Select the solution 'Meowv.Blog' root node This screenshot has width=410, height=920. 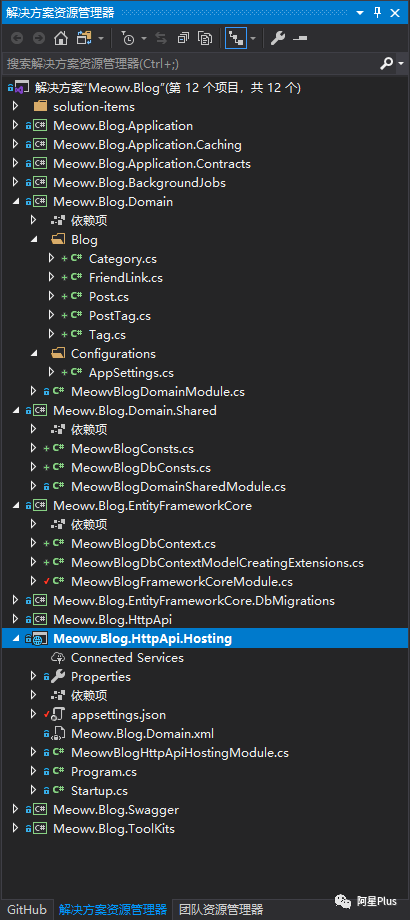click(x=168, y=88)
